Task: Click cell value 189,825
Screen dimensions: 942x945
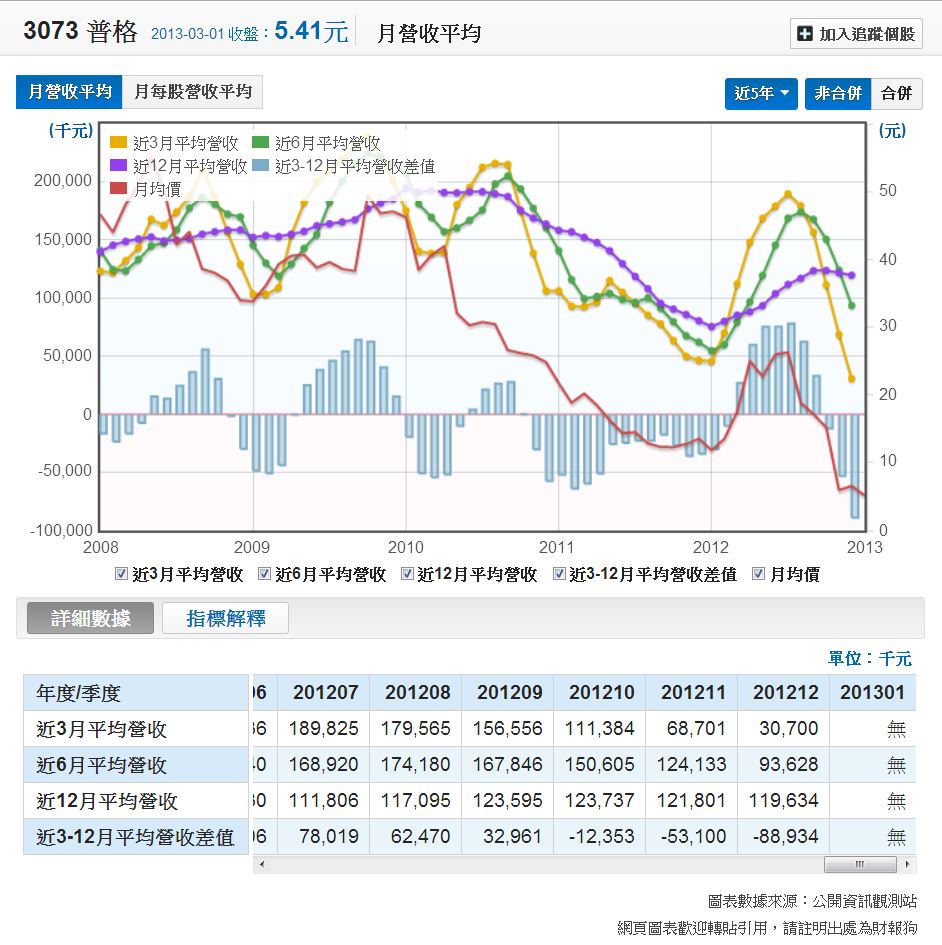Action: pos(324,728)
